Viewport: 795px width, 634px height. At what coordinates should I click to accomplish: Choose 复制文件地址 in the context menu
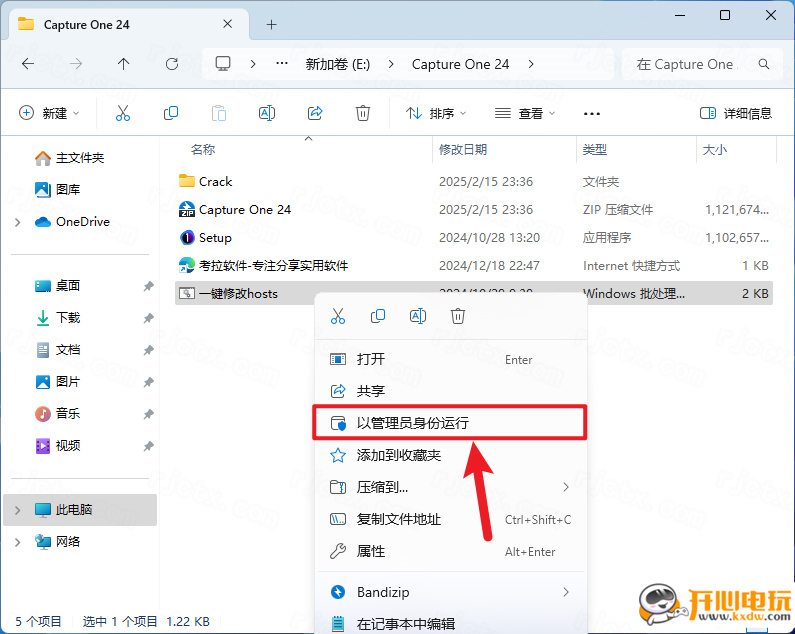click(x=451, y=519)
